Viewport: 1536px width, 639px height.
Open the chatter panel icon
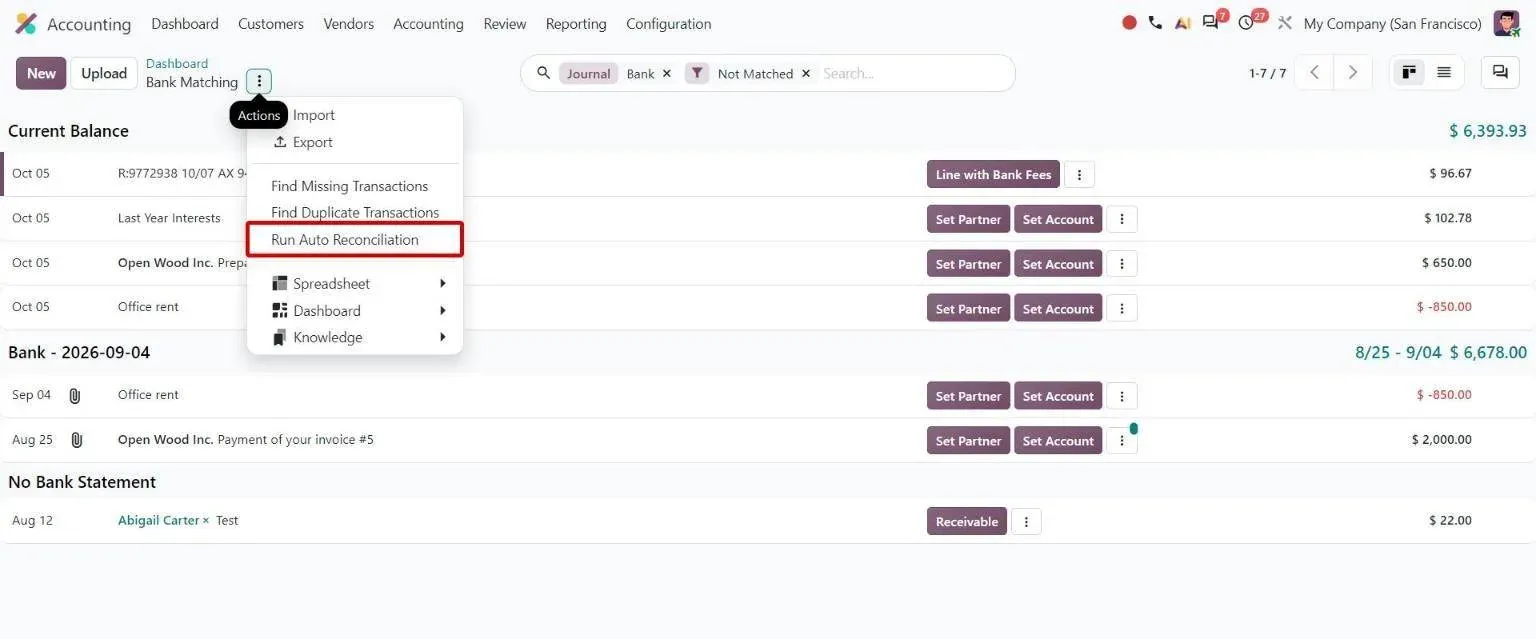pos(1500,72)
